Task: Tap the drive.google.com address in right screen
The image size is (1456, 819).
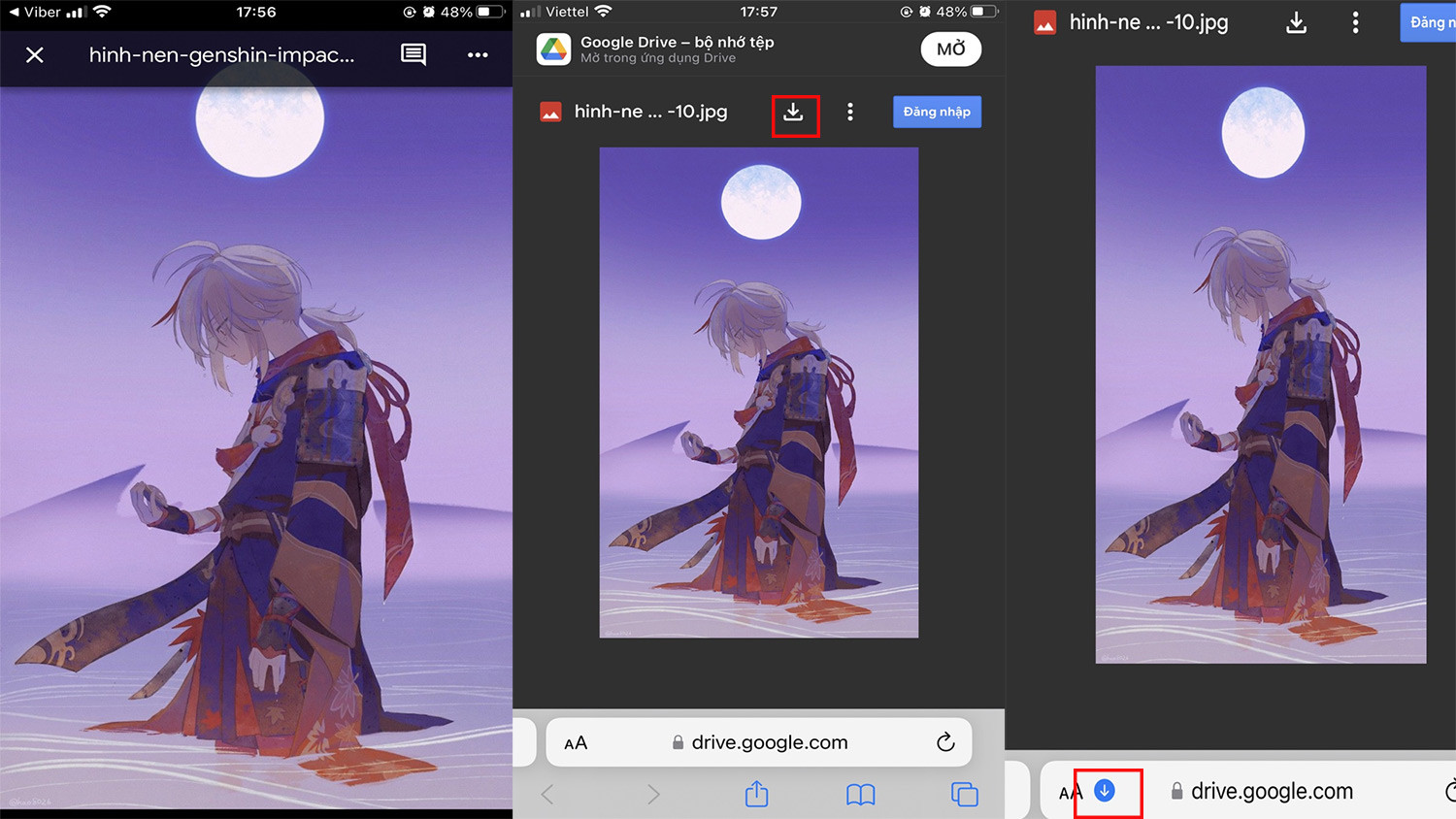Action: pyautogui.click(x=1272, y=791)
